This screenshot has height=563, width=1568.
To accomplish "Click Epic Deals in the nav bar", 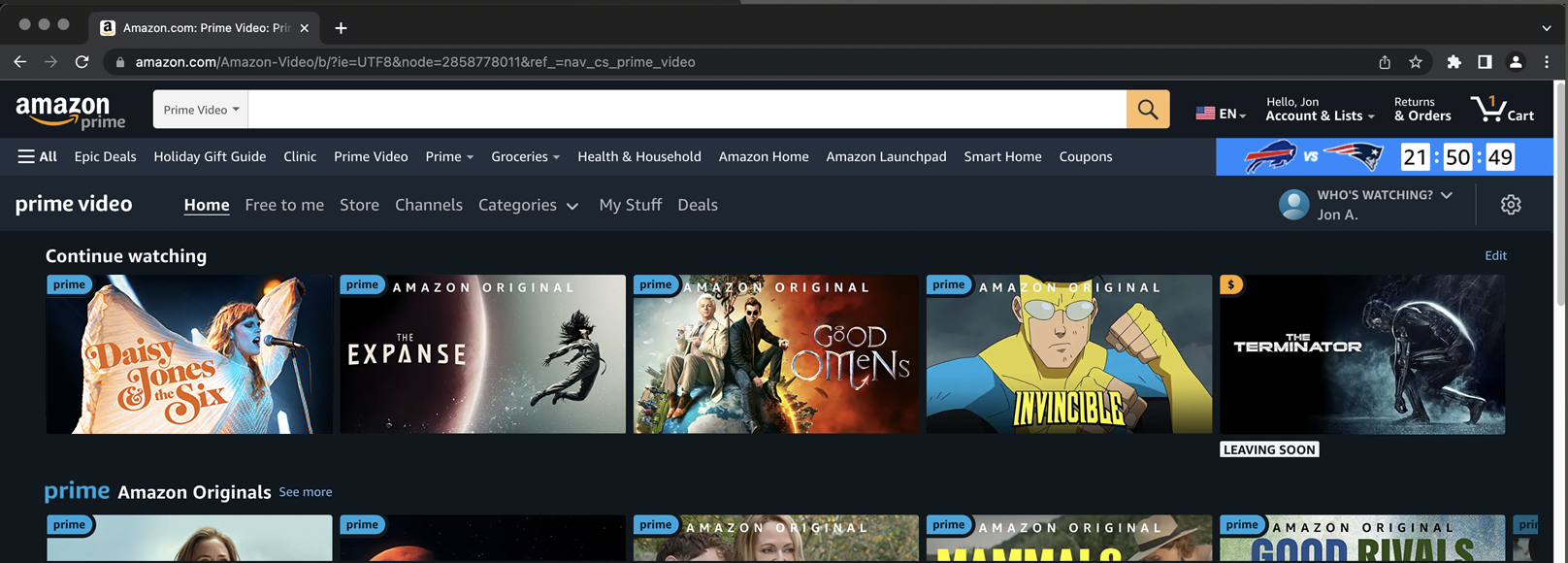I will pos(105,156).
